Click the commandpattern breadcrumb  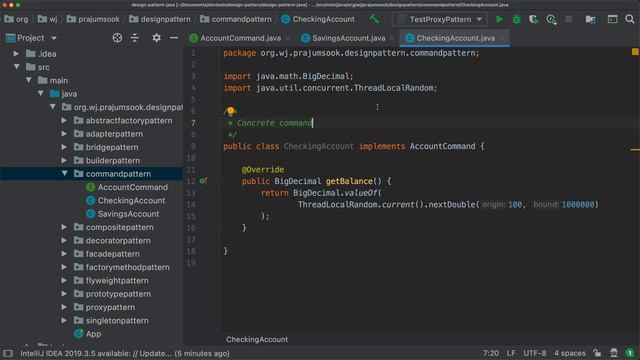pyautogui.click(x=236, y=19)
